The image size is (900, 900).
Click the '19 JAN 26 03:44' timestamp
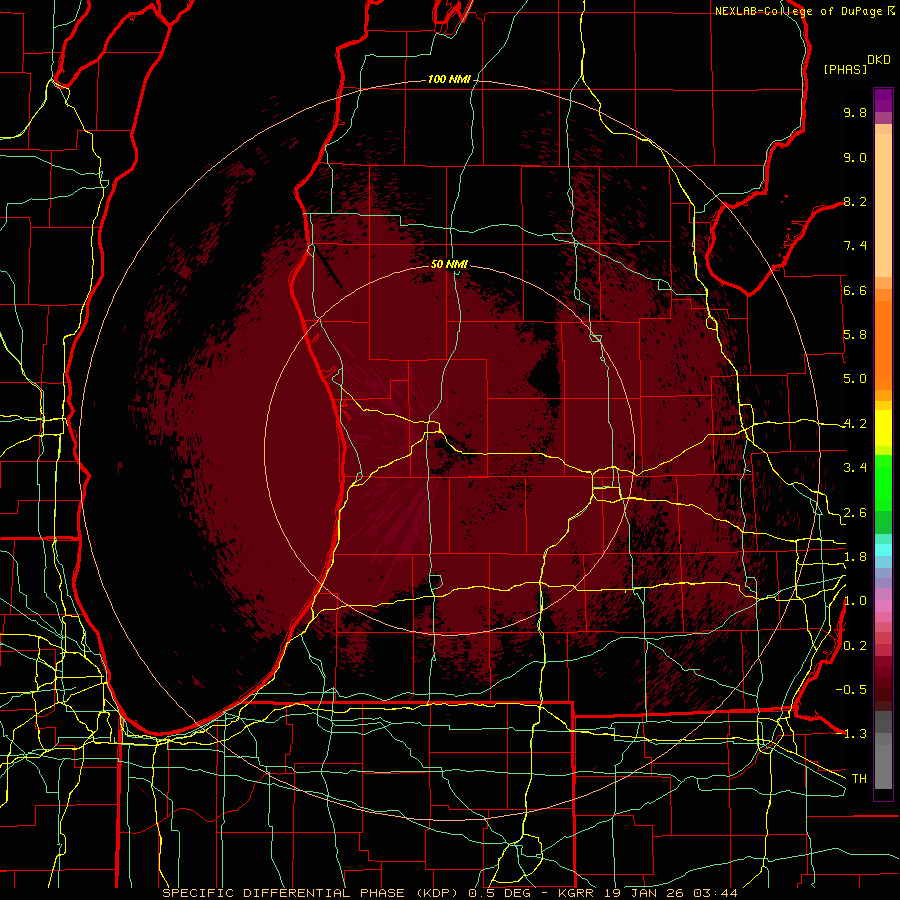pyautogui.click(x=671, y=893)
